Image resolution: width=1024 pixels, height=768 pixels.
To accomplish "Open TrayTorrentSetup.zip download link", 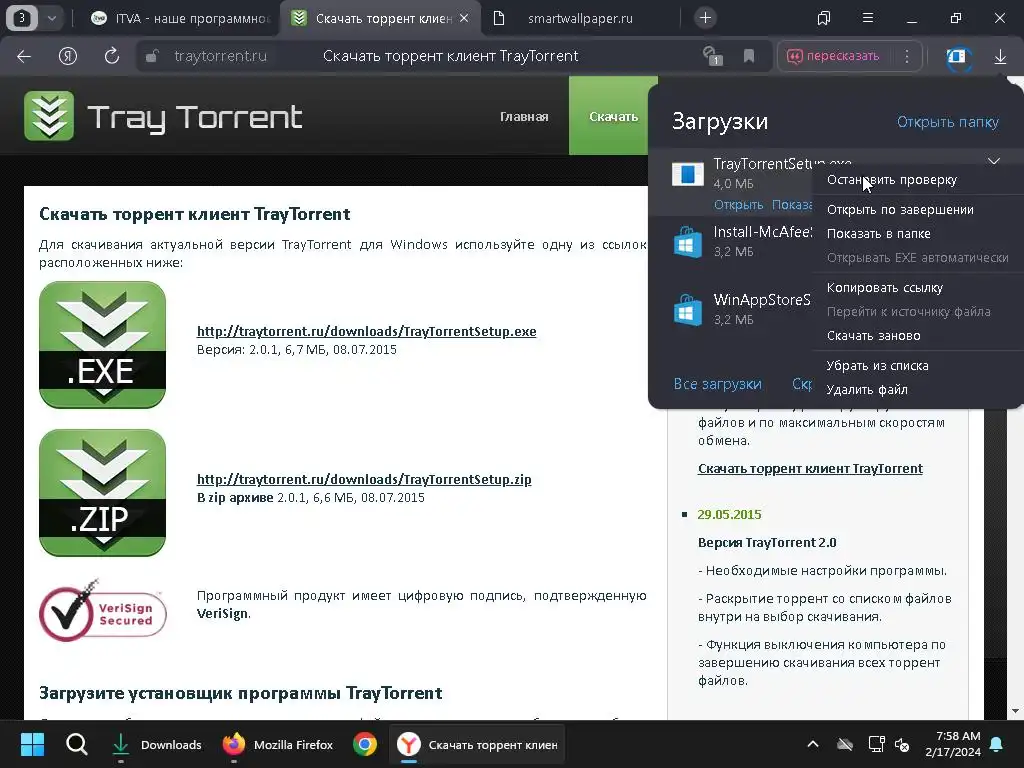I will pyautogui.click(x=364, y=479).
